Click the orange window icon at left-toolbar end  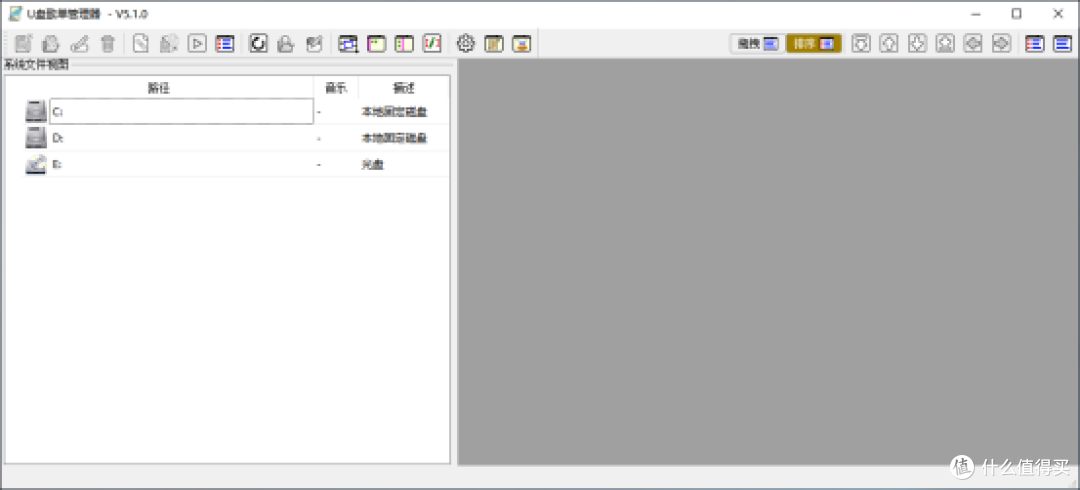coord(522,44)
